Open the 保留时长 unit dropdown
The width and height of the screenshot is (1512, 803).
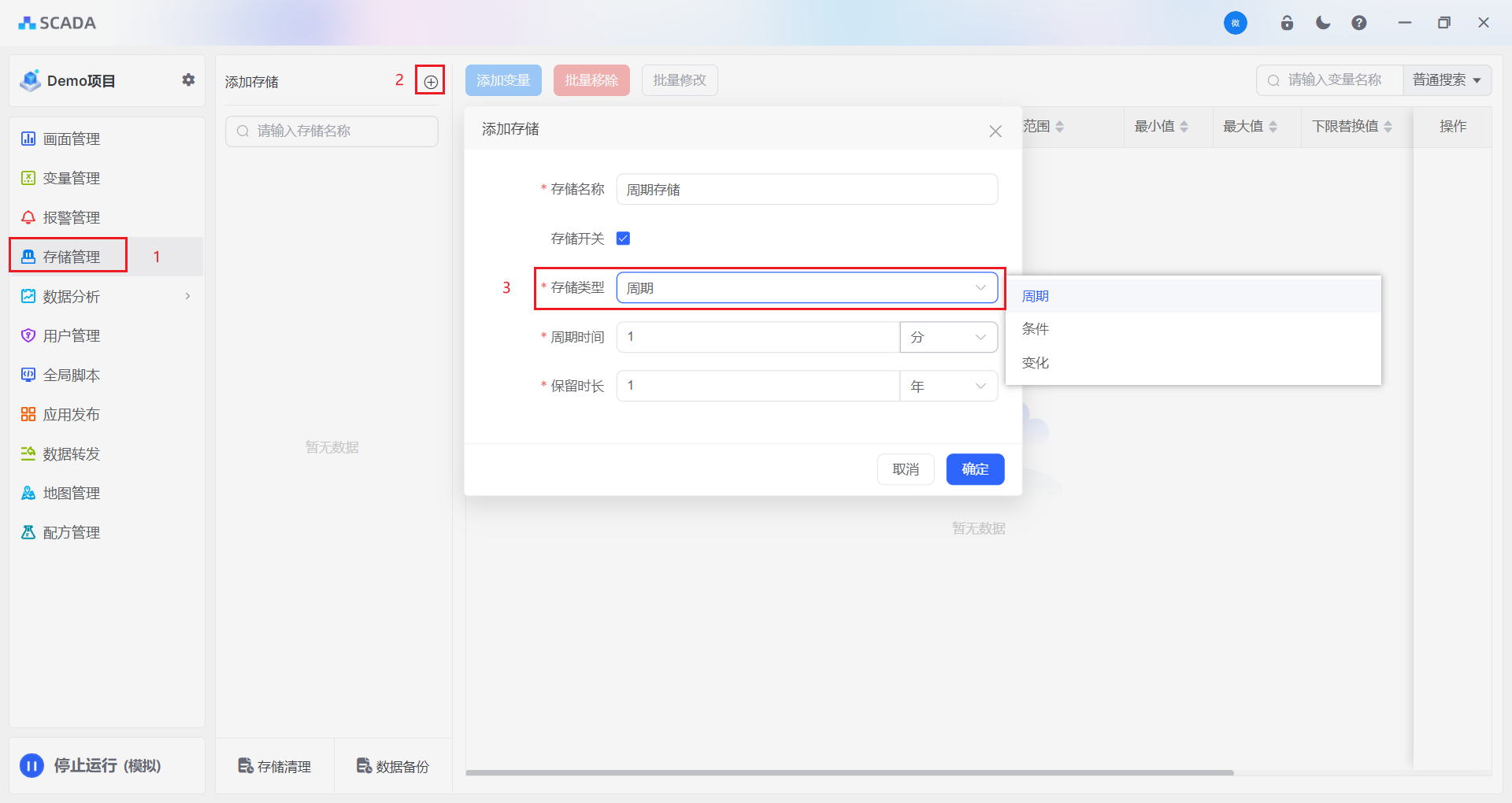click(x=948, y=386)
